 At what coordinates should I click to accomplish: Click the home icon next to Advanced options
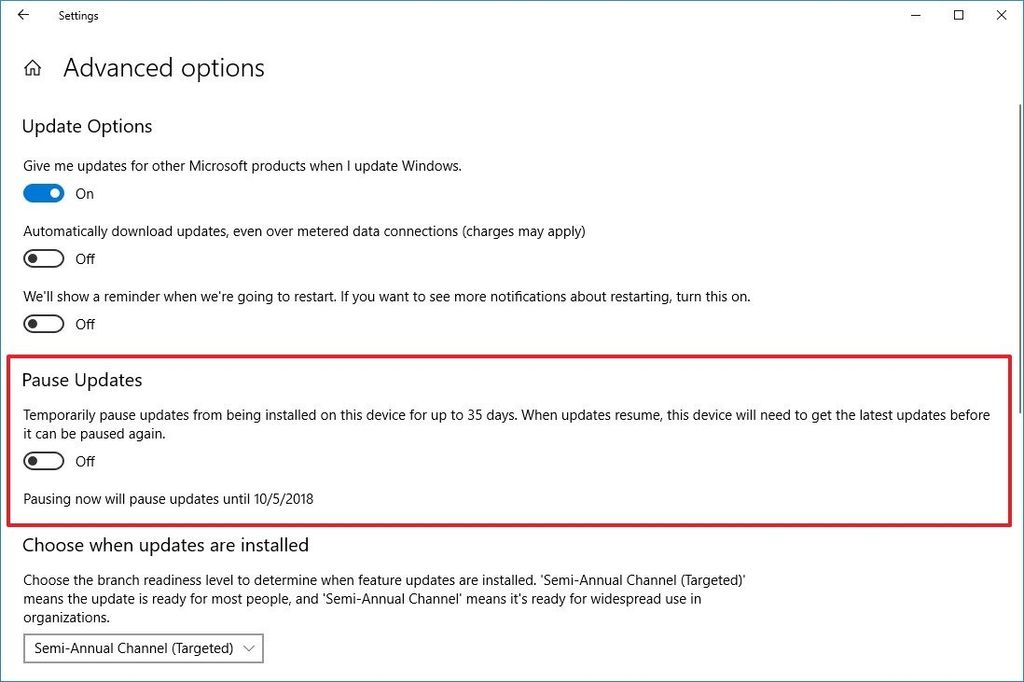[x=33, y=67]
